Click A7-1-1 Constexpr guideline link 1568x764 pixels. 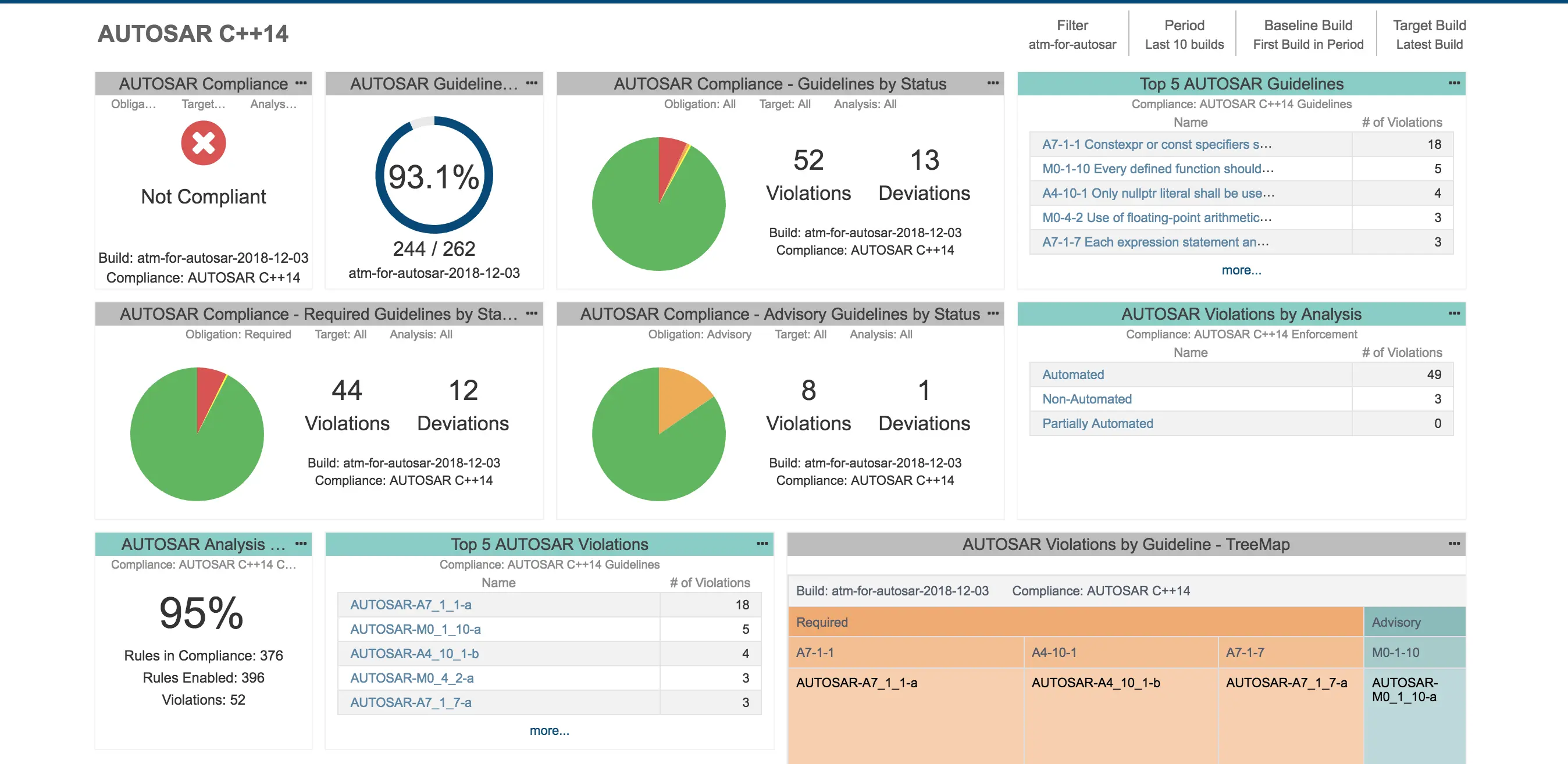pyautogui.click(x=1156, y=145)
